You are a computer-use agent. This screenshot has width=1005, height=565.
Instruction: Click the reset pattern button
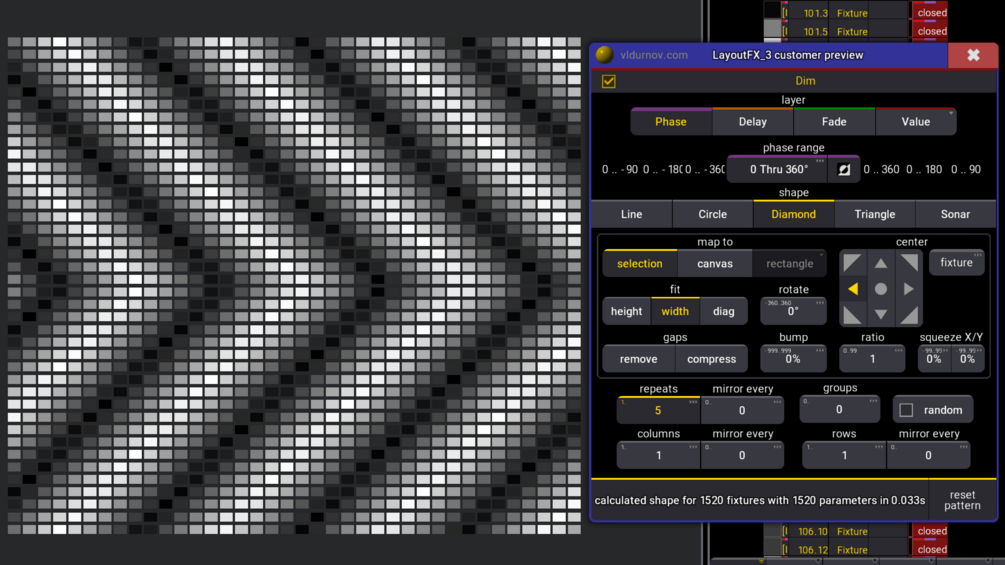(x=962, y=500)
